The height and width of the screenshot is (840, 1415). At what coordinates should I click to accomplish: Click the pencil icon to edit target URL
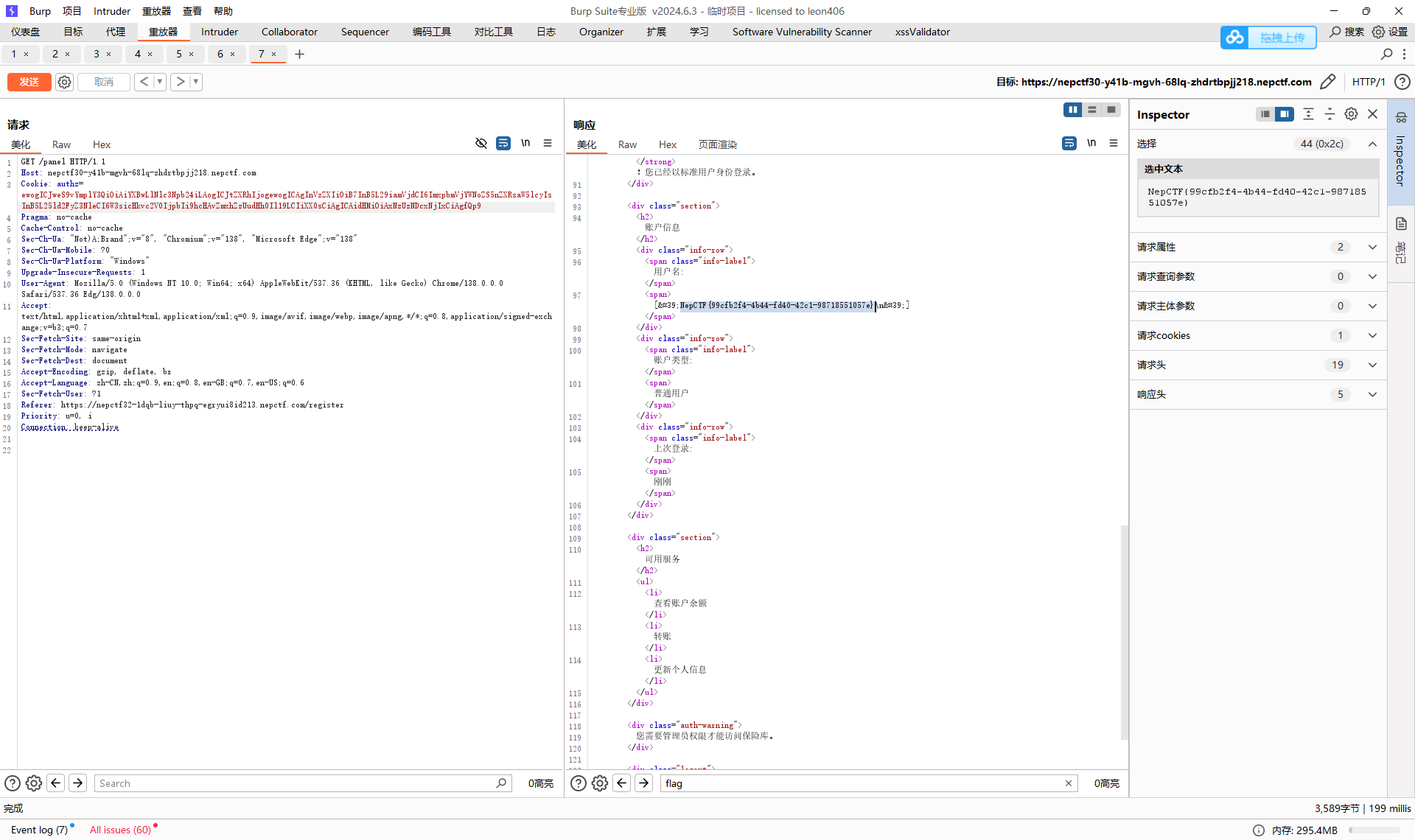1328,82
